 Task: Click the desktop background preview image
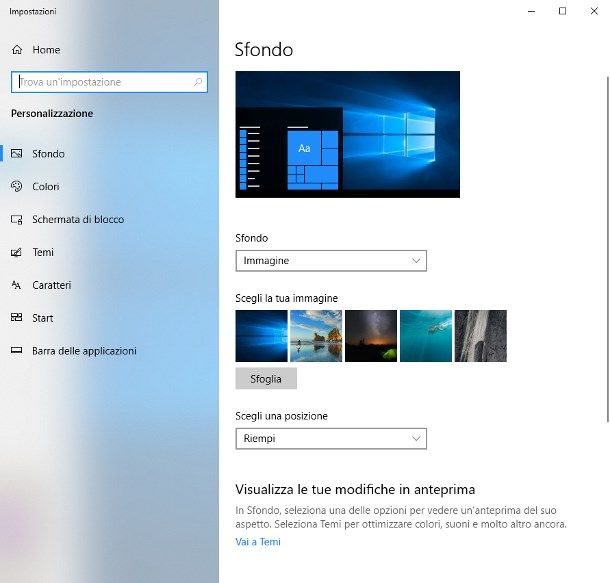coord(347,134)
